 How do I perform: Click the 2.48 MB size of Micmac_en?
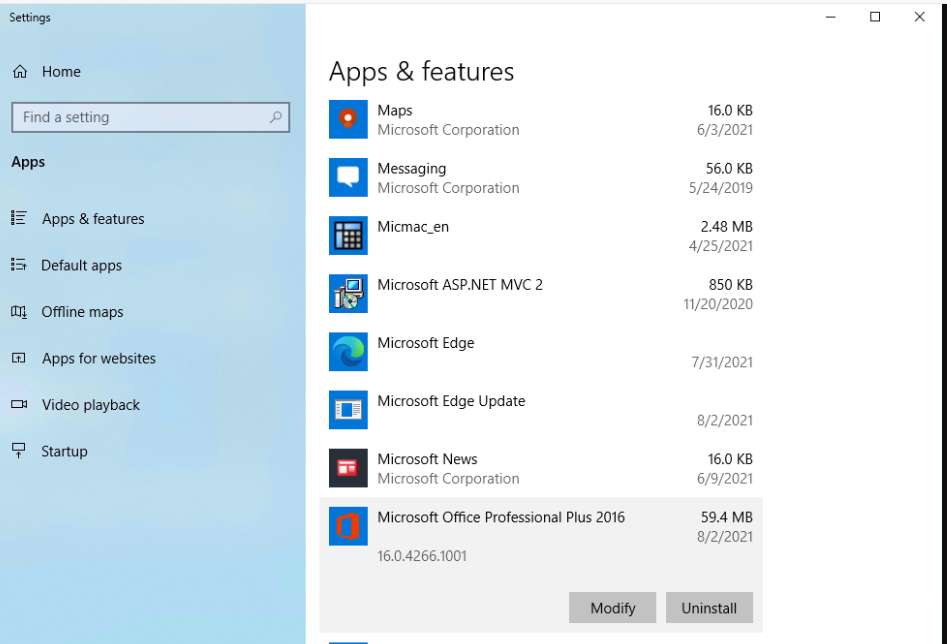pos(727,227)
